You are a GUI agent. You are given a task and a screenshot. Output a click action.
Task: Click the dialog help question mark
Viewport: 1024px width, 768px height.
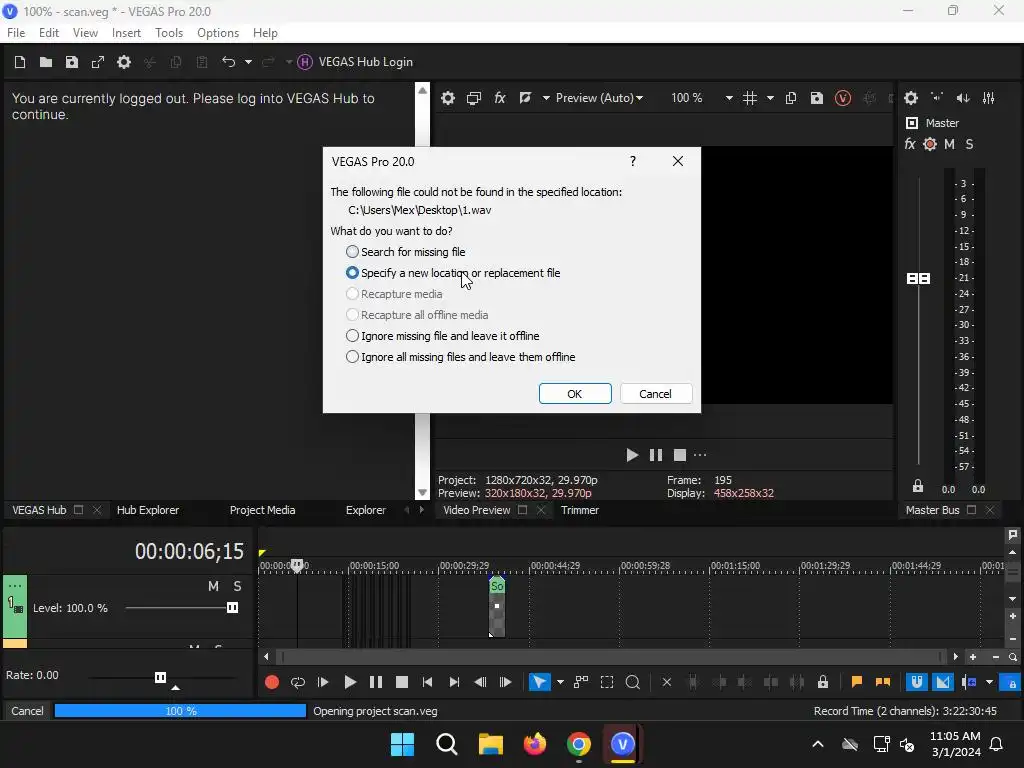click(633, 161)
